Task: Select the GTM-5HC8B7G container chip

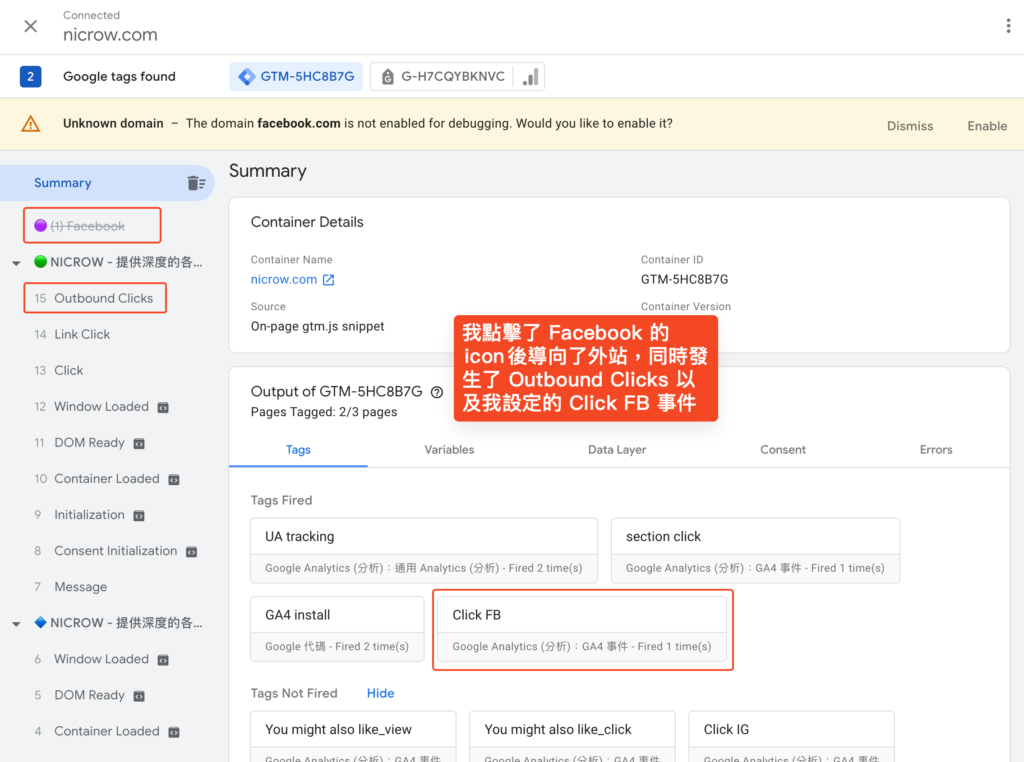Action: [x=296, y=76]
